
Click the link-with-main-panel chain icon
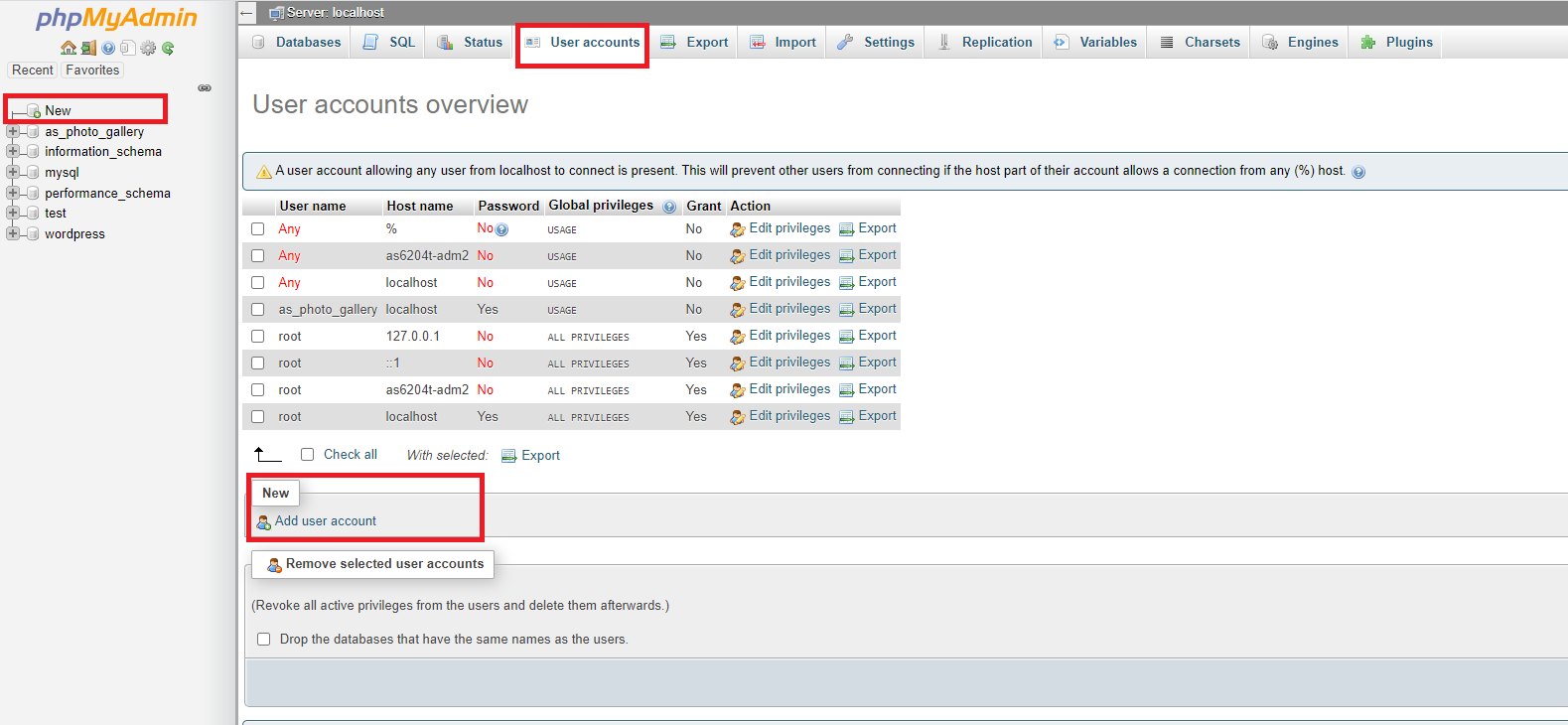205,88
